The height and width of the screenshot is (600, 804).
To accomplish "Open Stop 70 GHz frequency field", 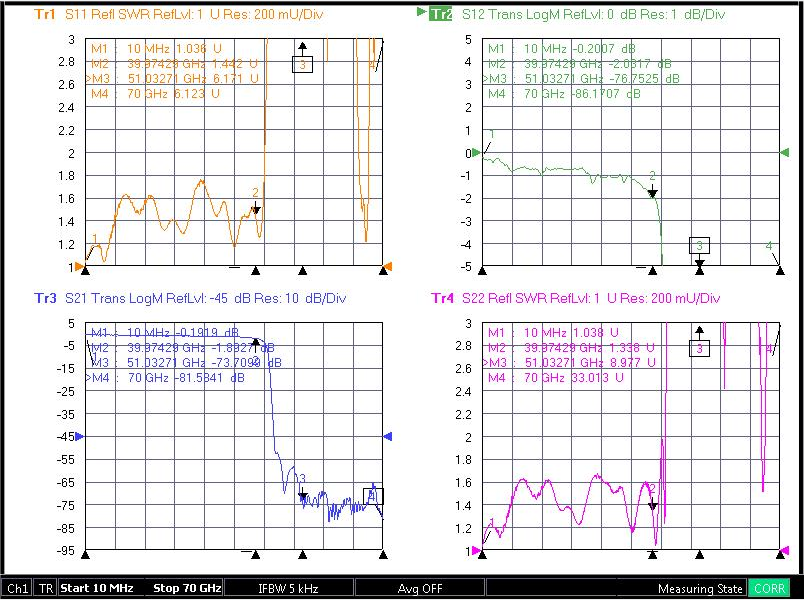I will (187, 588).
